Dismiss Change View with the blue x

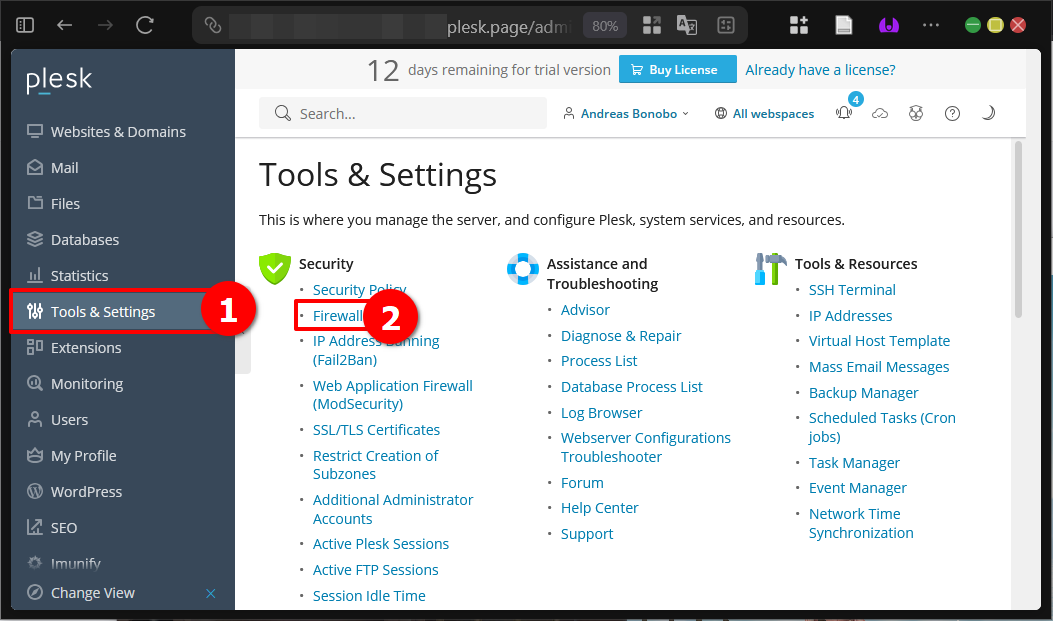(x=211, y=593)
